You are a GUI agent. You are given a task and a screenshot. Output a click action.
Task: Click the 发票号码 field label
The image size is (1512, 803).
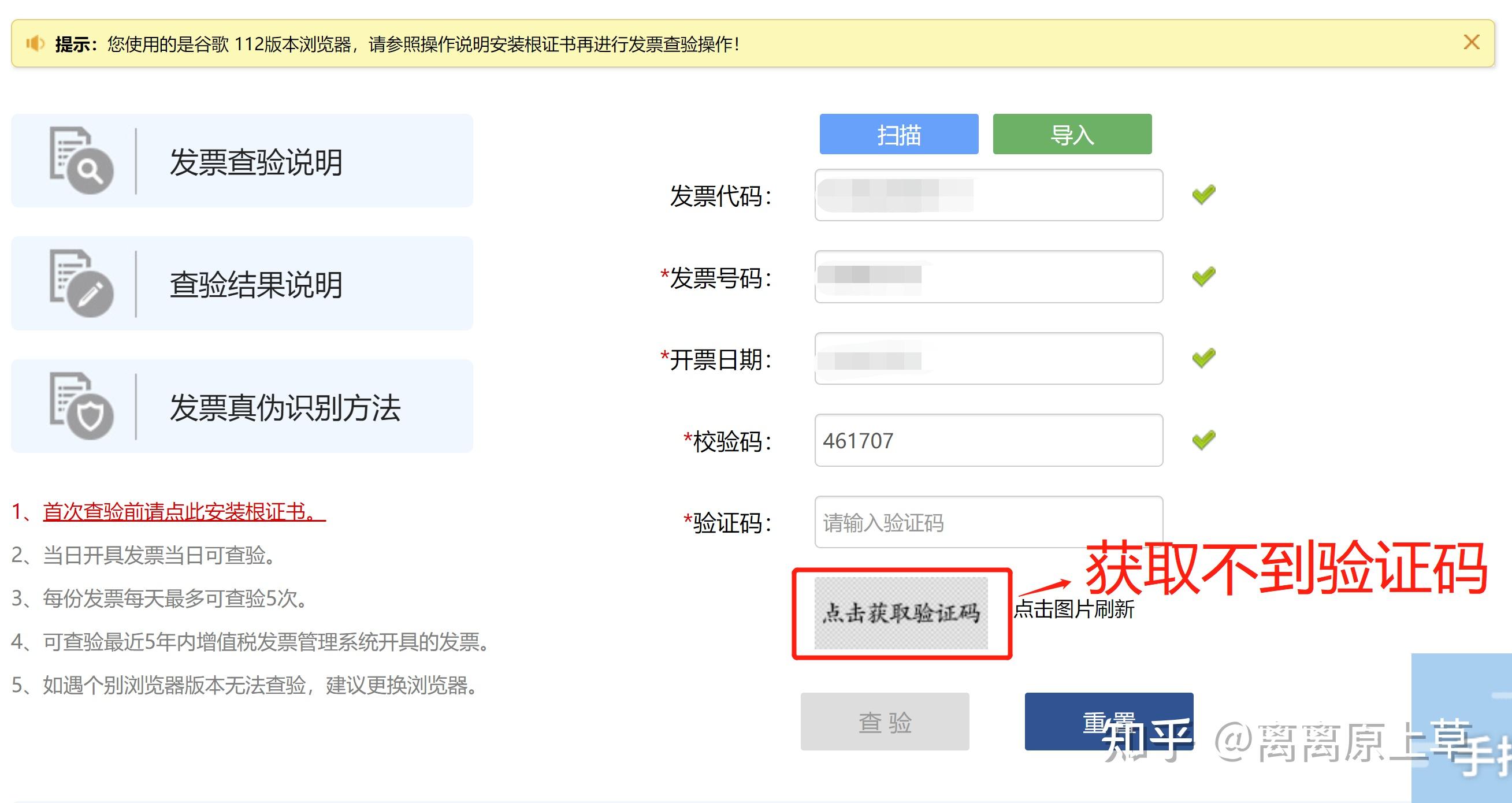[x=716, y=278]
